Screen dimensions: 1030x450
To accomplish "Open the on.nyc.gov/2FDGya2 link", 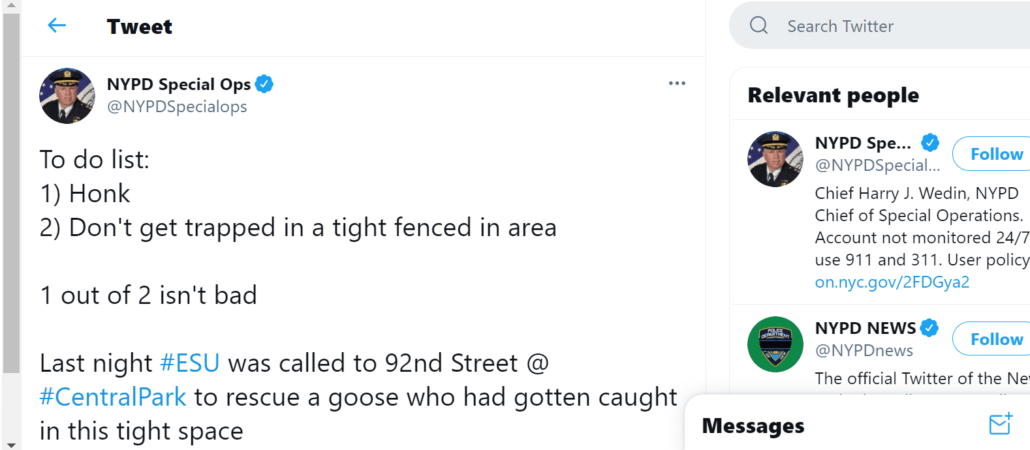I will click(x=892, y=282).
